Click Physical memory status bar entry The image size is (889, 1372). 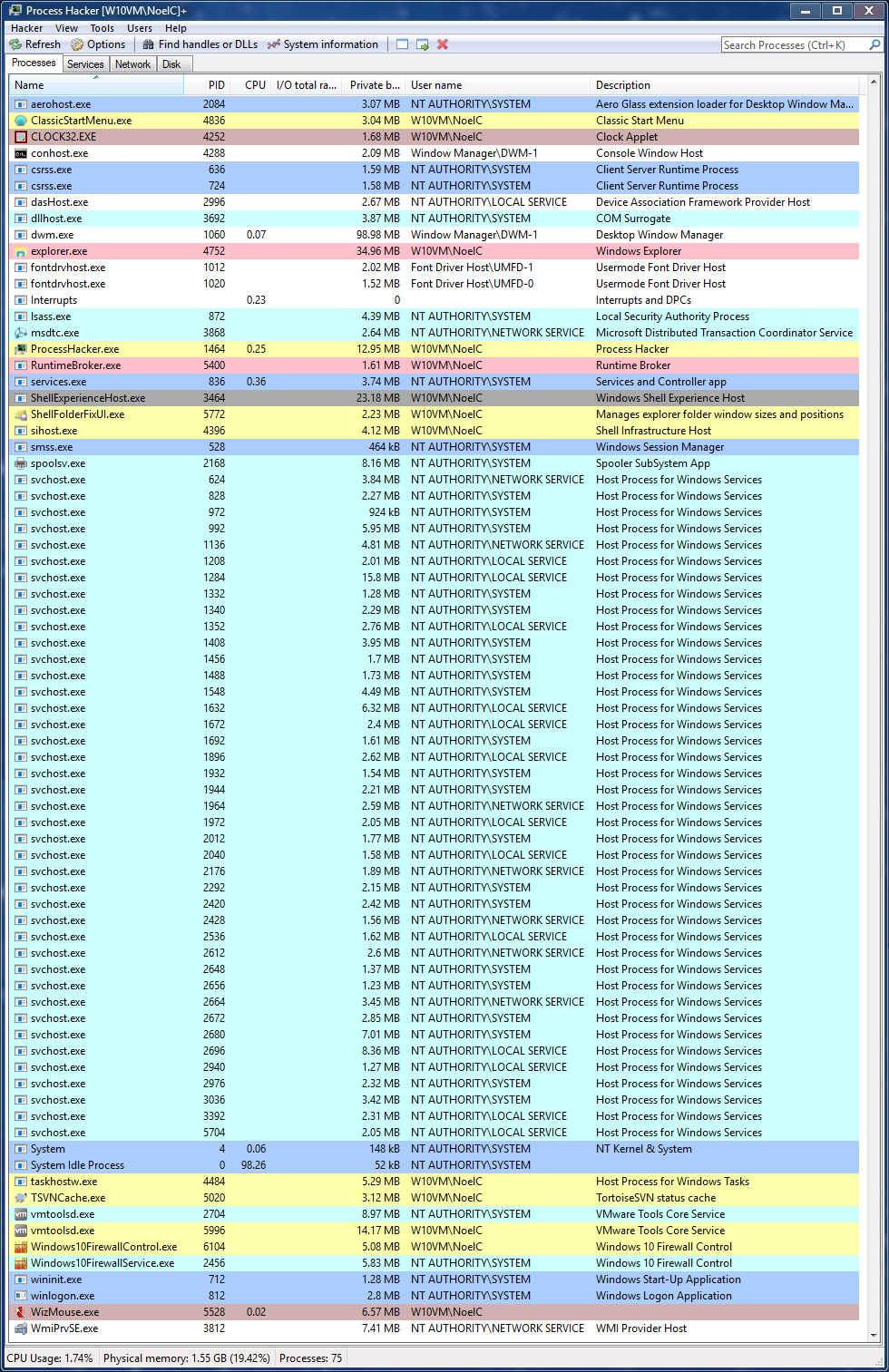tap(187, 1358)
